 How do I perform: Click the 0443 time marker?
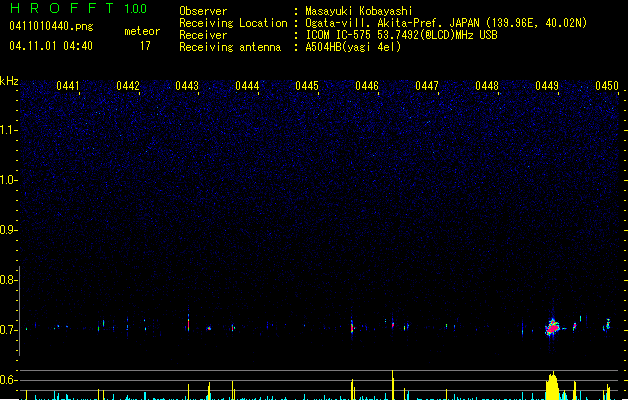pos(187,86)
